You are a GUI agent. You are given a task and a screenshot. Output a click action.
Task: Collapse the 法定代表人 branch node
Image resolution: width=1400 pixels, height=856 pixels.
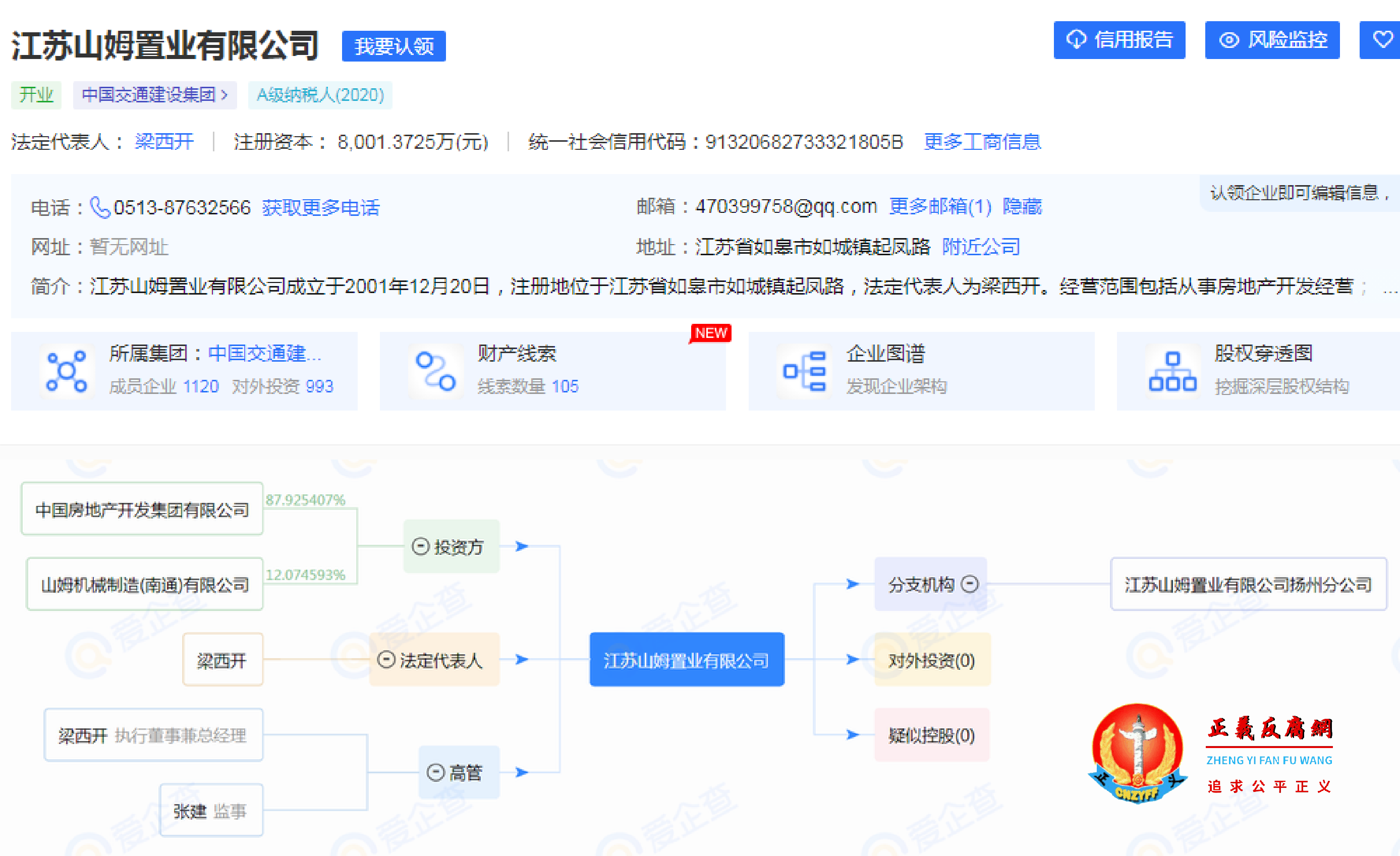tap(387, 659)
